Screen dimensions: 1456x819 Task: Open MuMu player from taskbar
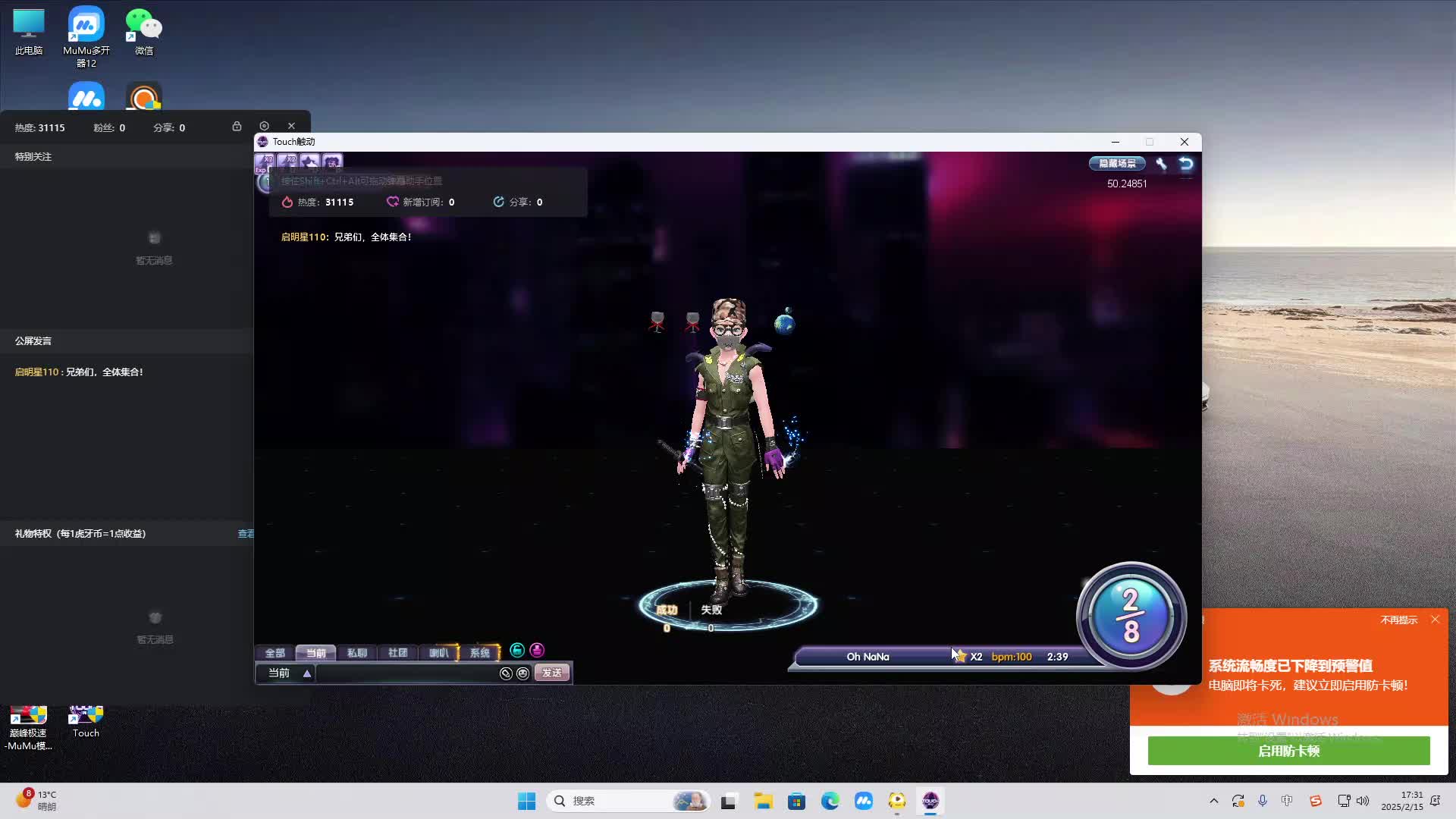point(864,801)
